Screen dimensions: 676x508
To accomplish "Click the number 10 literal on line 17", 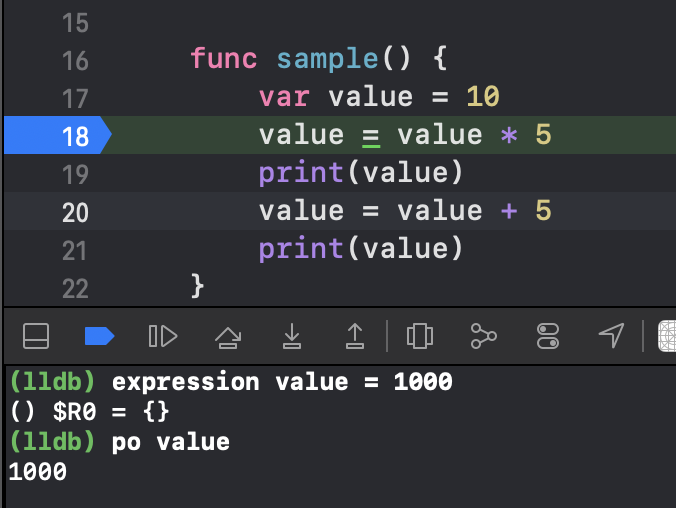I will click(483, 97).
